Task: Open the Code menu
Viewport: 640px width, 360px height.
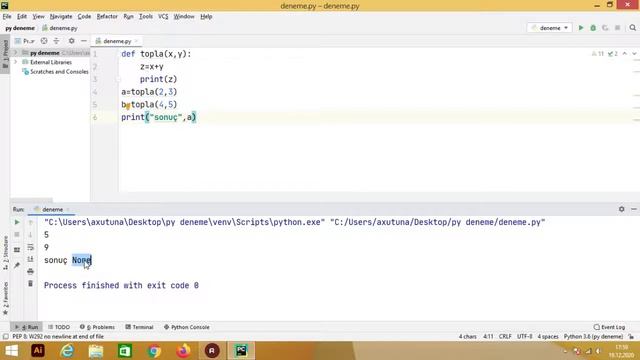Action: tap(84, 16)
